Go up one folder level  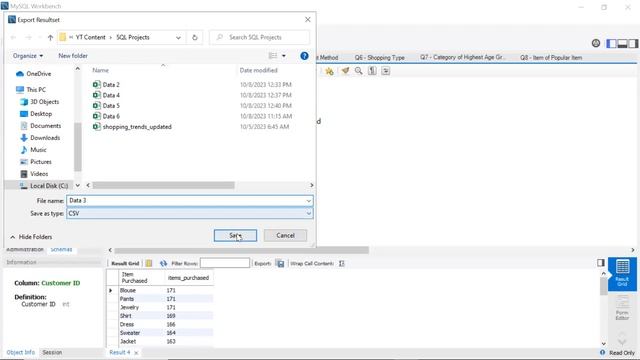pos(50,38)
